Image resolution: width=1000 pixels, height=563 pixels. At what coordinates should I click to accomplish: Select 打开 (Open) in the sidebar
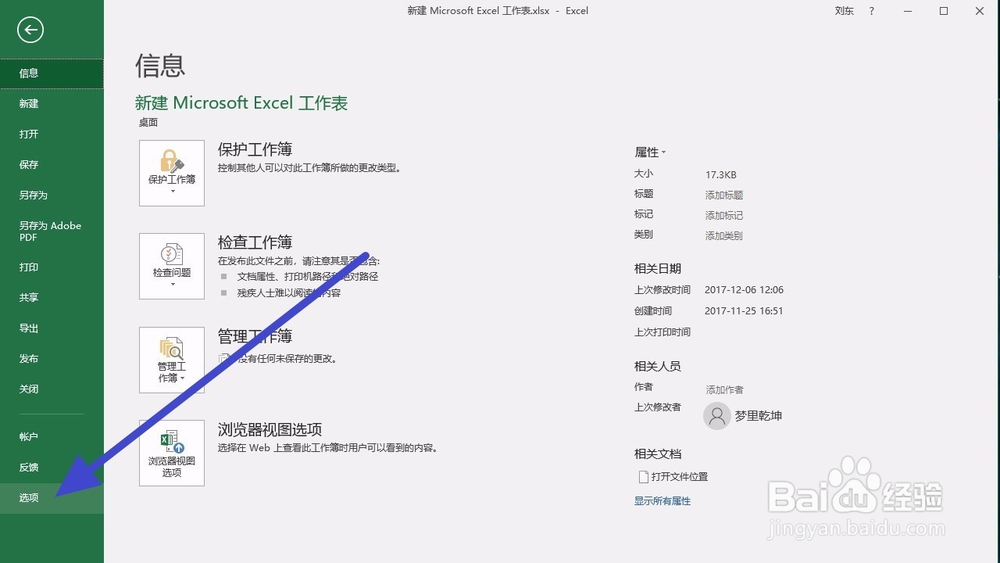[52, 134]
